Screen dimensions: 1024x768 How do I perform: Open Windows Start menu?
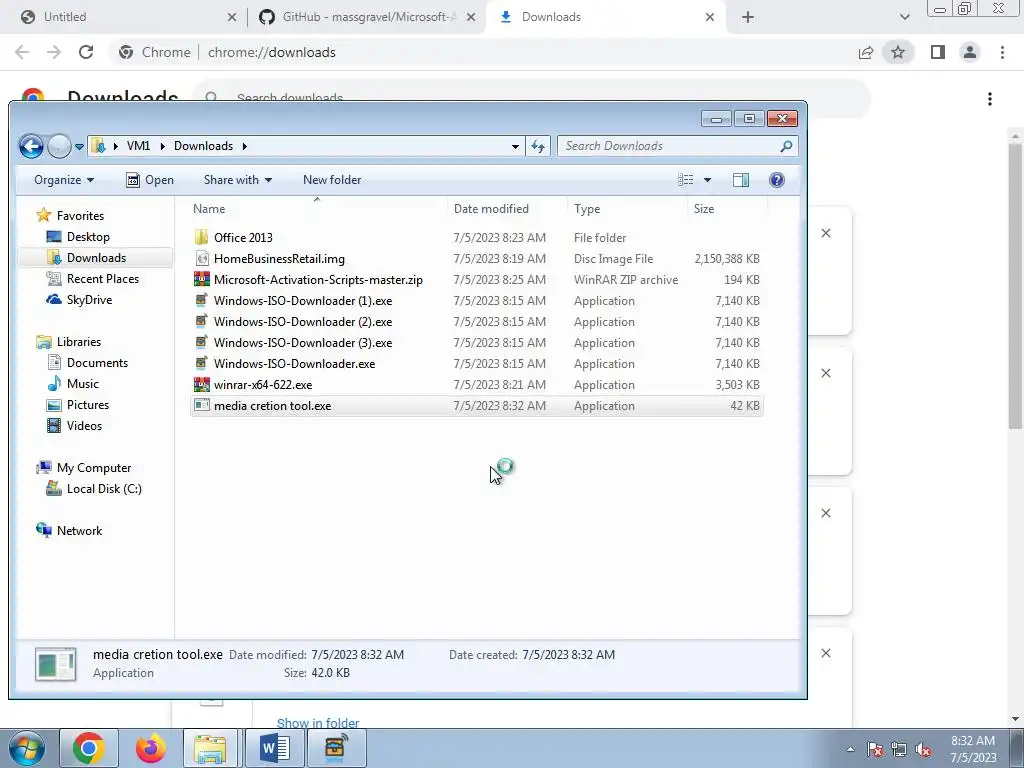(x=26, y=748)
